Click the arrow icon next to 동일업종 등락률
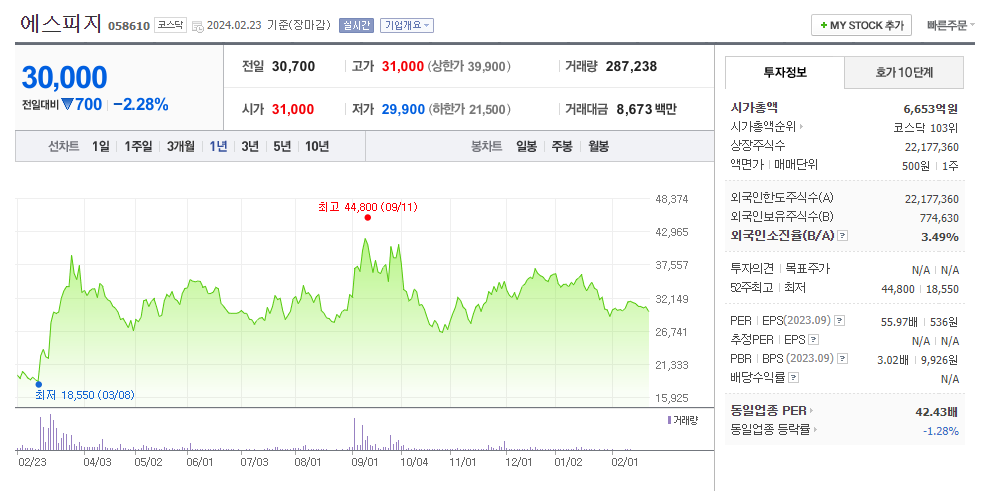987x491 pixels. [x=816, y=430]
